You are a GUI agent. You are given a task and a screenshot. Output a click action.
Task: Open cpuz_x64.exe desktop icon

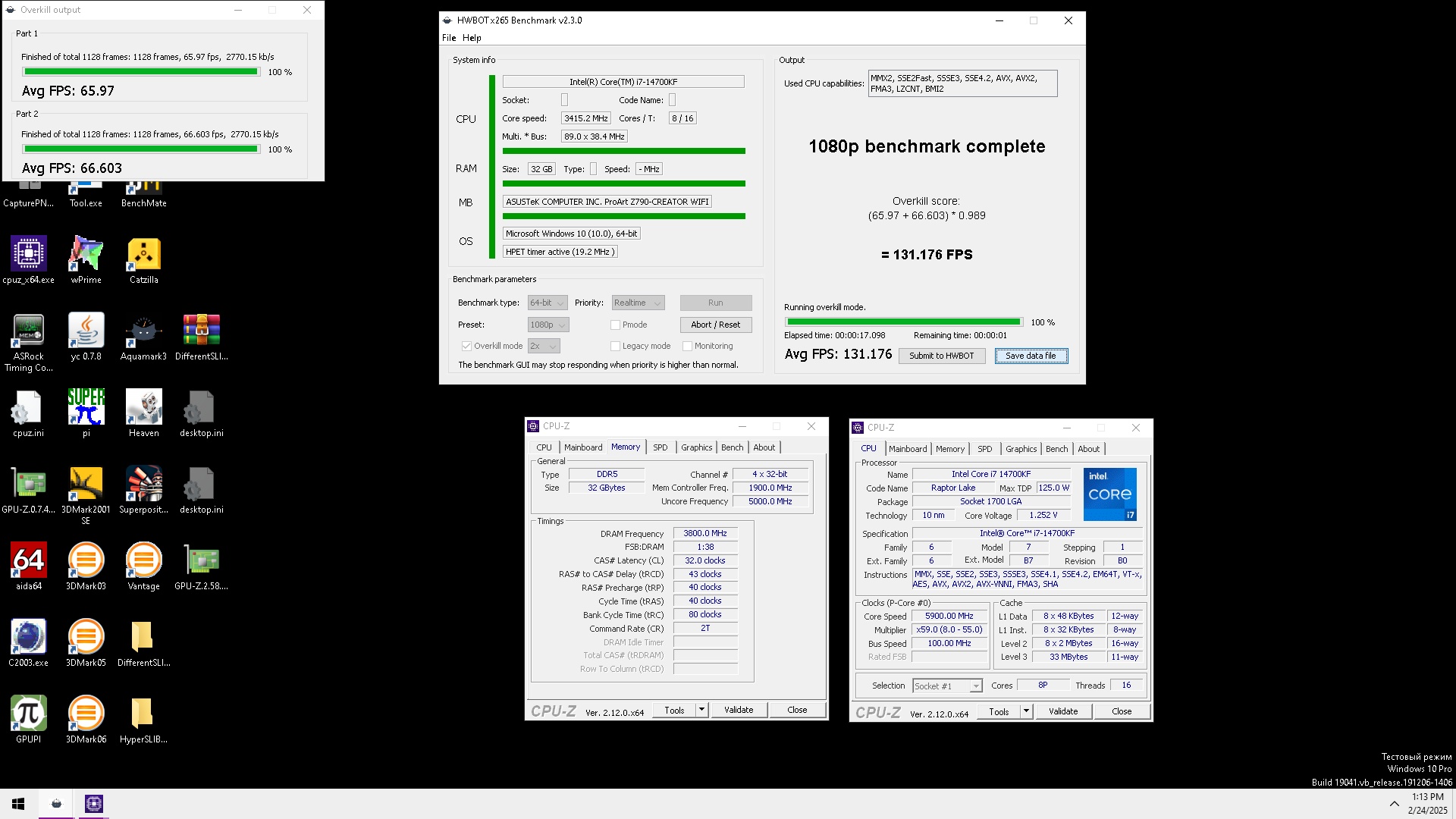click(29, 260)
